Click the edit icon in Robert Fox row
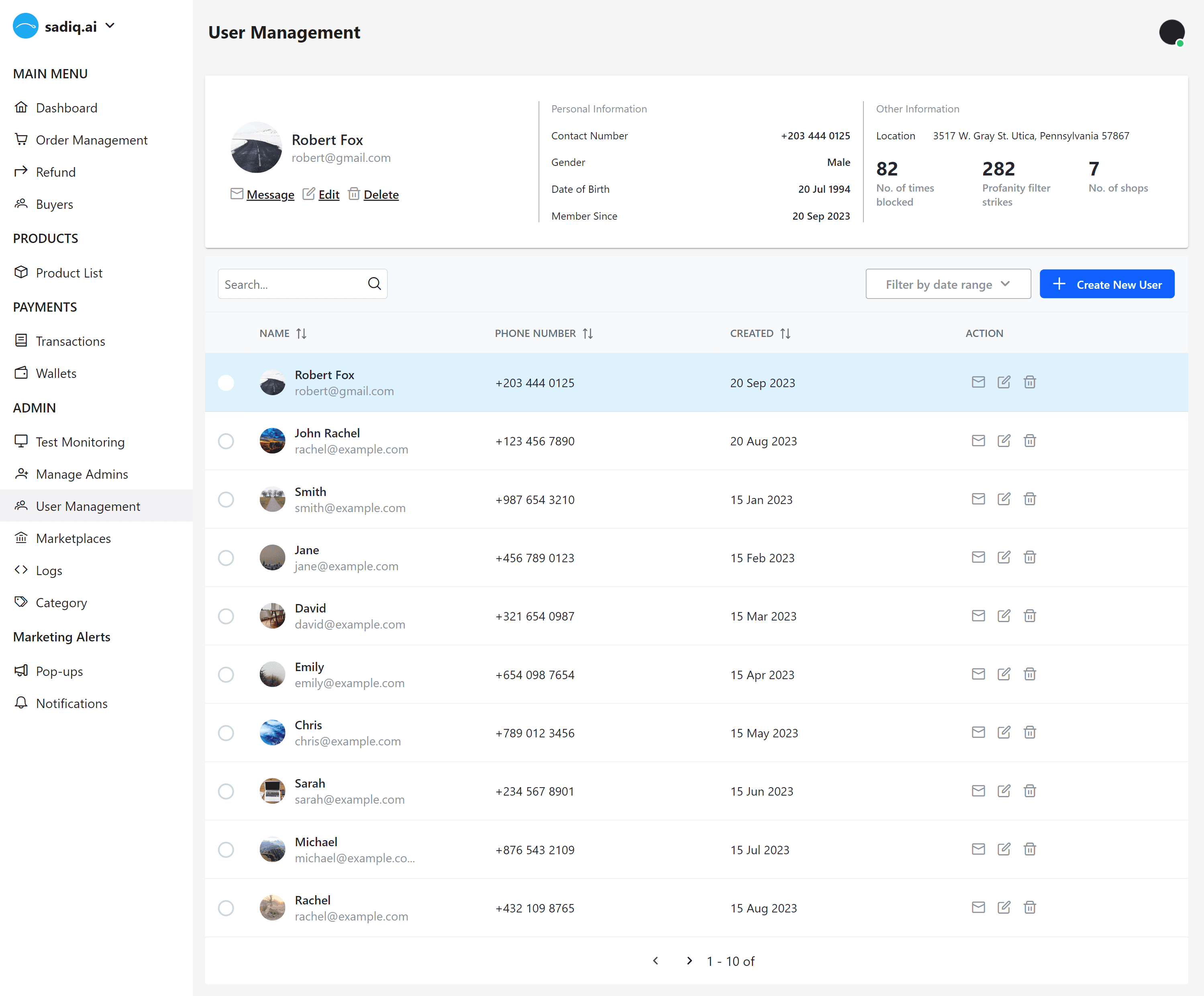The image size is (1204, 996). (1004, 382)
